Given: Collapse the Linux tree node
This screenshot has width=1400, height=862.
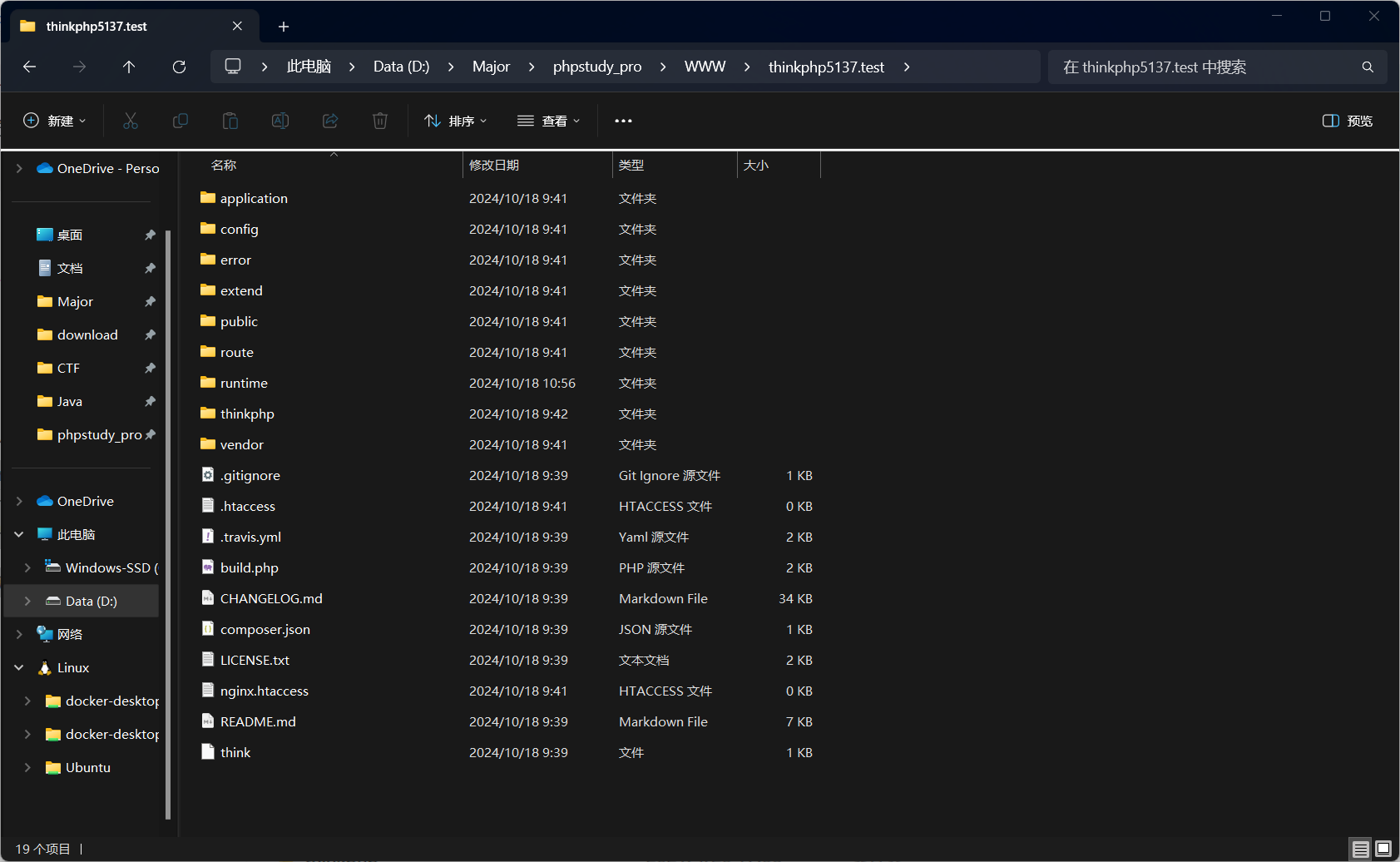Looking at the screenshot, I should 19,667.
